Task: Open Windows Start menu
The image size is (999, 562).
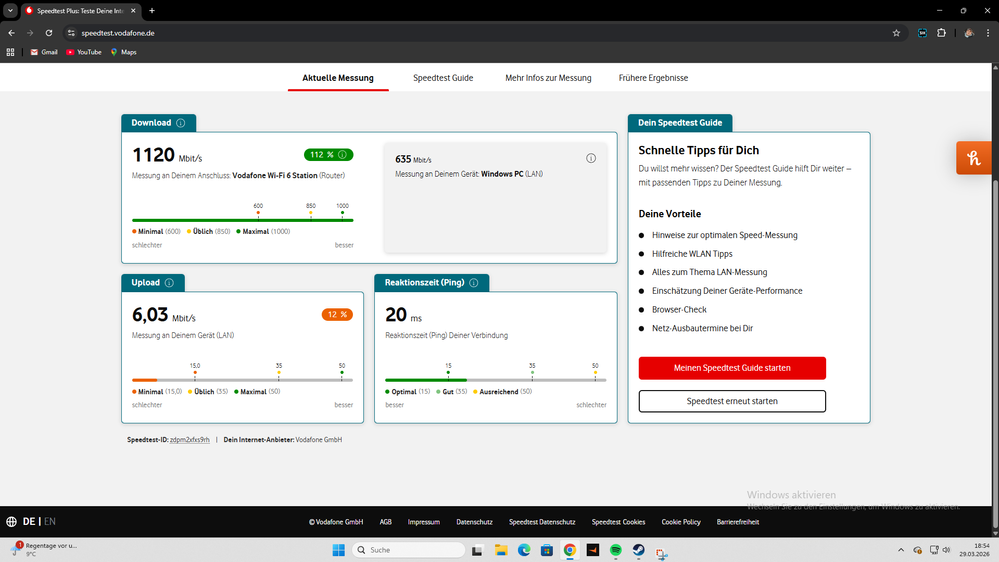Action: tap(338, 550)
